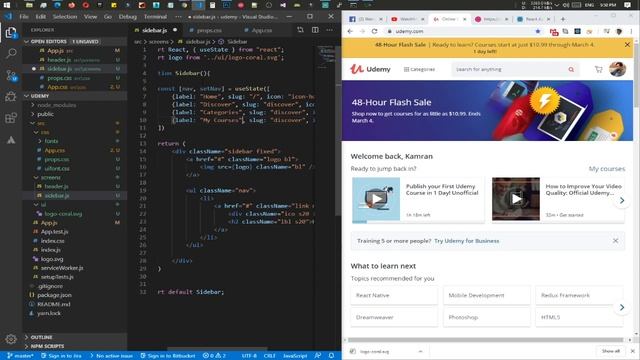Image resolution: width=640 pixels, height=360 pixels.
Task: Select the React Native topic button
Action: pos(394,295)
